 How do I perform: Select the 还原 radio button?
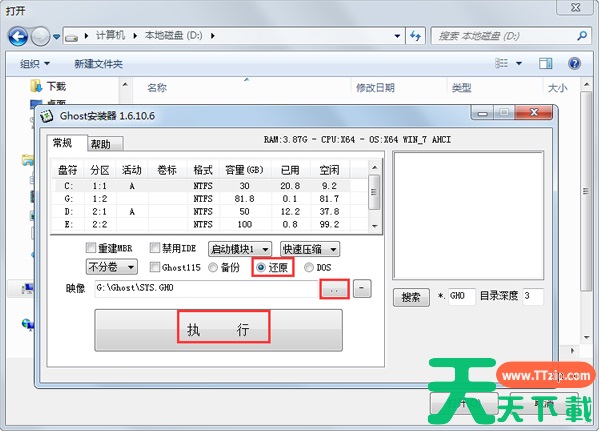(261, 268)
